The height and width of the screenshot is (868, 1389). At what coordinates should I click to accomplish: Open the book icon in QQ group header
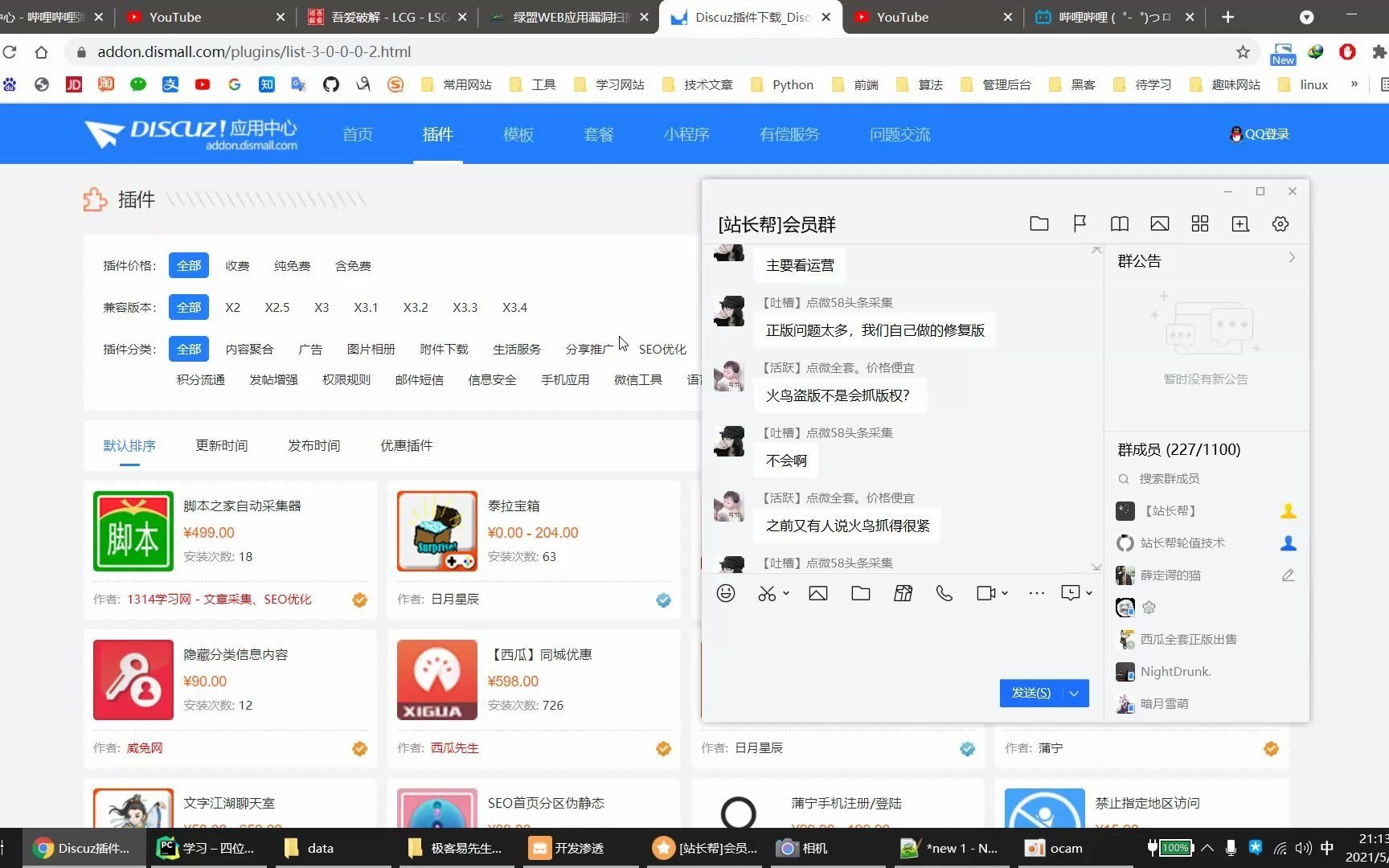point(1120,223)
